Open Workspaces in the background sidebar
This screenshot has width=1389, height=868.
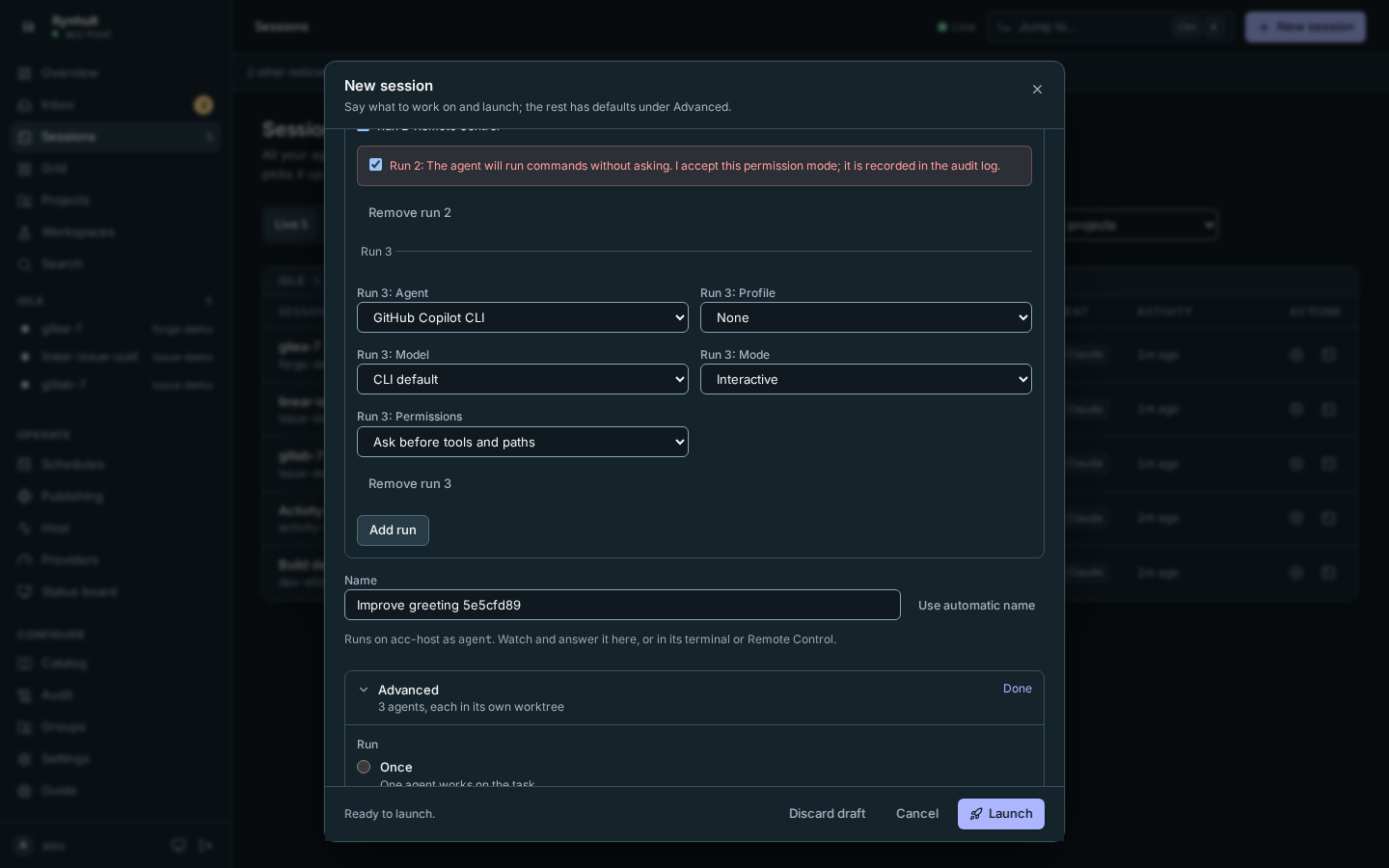pyautogui.click(x=116, y=232)
